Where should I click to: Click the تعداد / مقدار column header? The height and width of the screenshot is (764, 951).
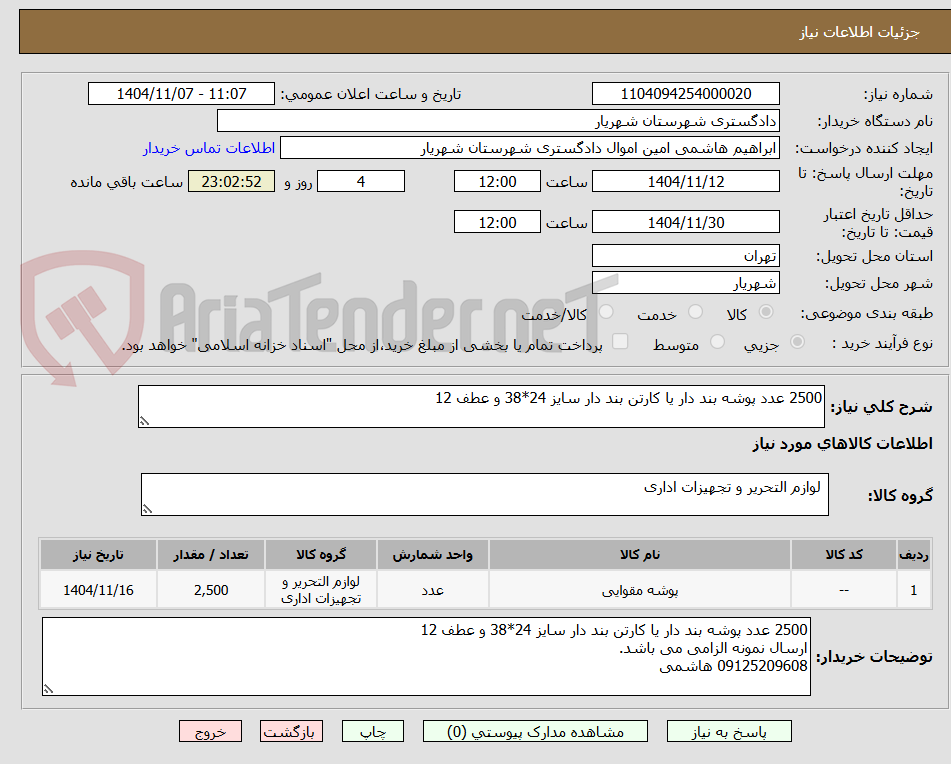pyautogui.click(x=211, y=555)
